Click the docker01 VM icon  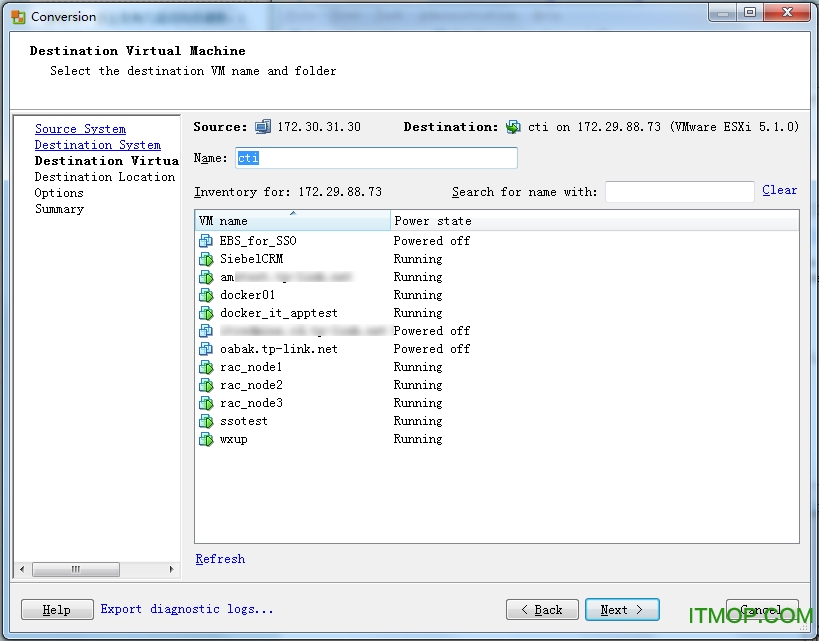click(206, 295)
